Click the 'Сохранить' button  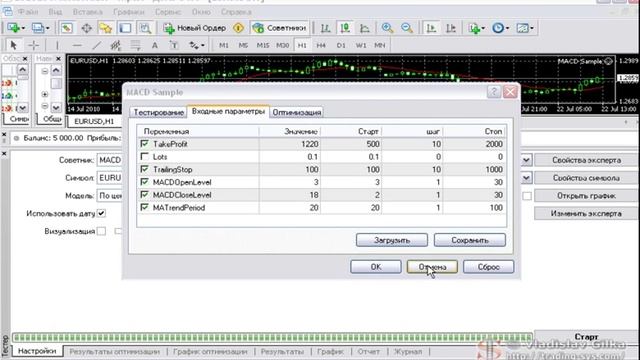click(470, 240)
